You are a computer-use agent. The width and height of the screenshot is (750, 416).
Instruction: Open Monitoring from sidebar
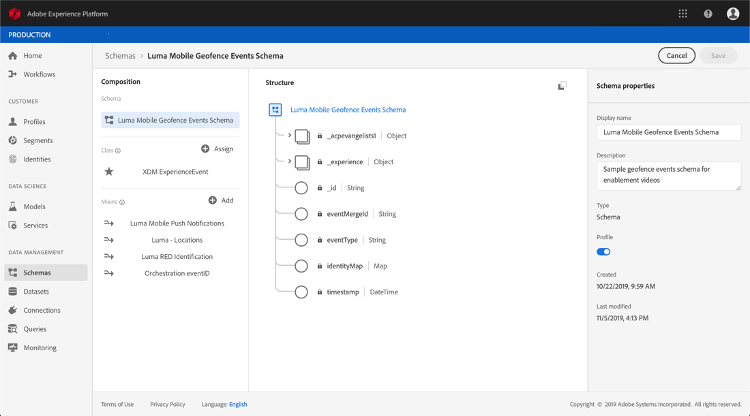[x=40, y=348]
